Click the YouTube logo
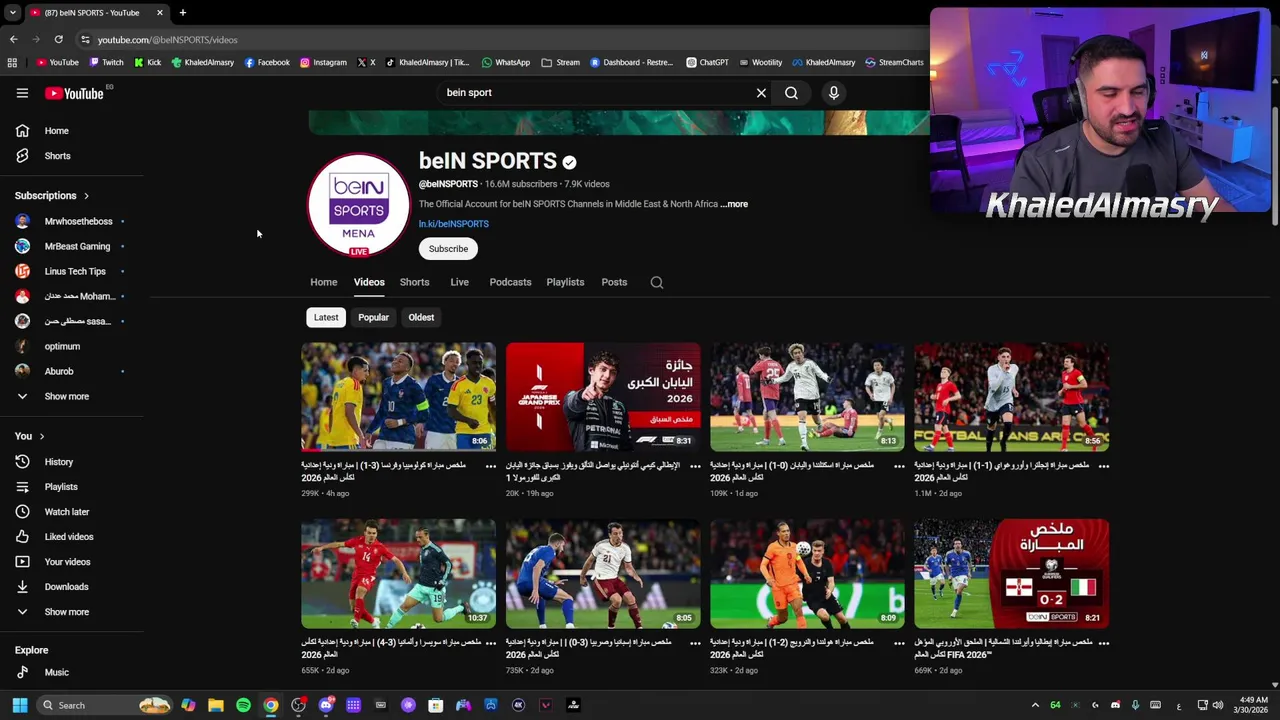The width and height of the screenshot is (1280, 720). (x=75, y=93)
